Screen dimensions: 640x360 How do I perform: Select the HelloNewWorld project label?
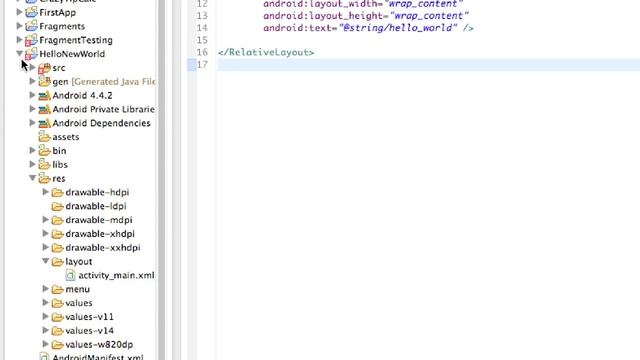coord(72,54)
